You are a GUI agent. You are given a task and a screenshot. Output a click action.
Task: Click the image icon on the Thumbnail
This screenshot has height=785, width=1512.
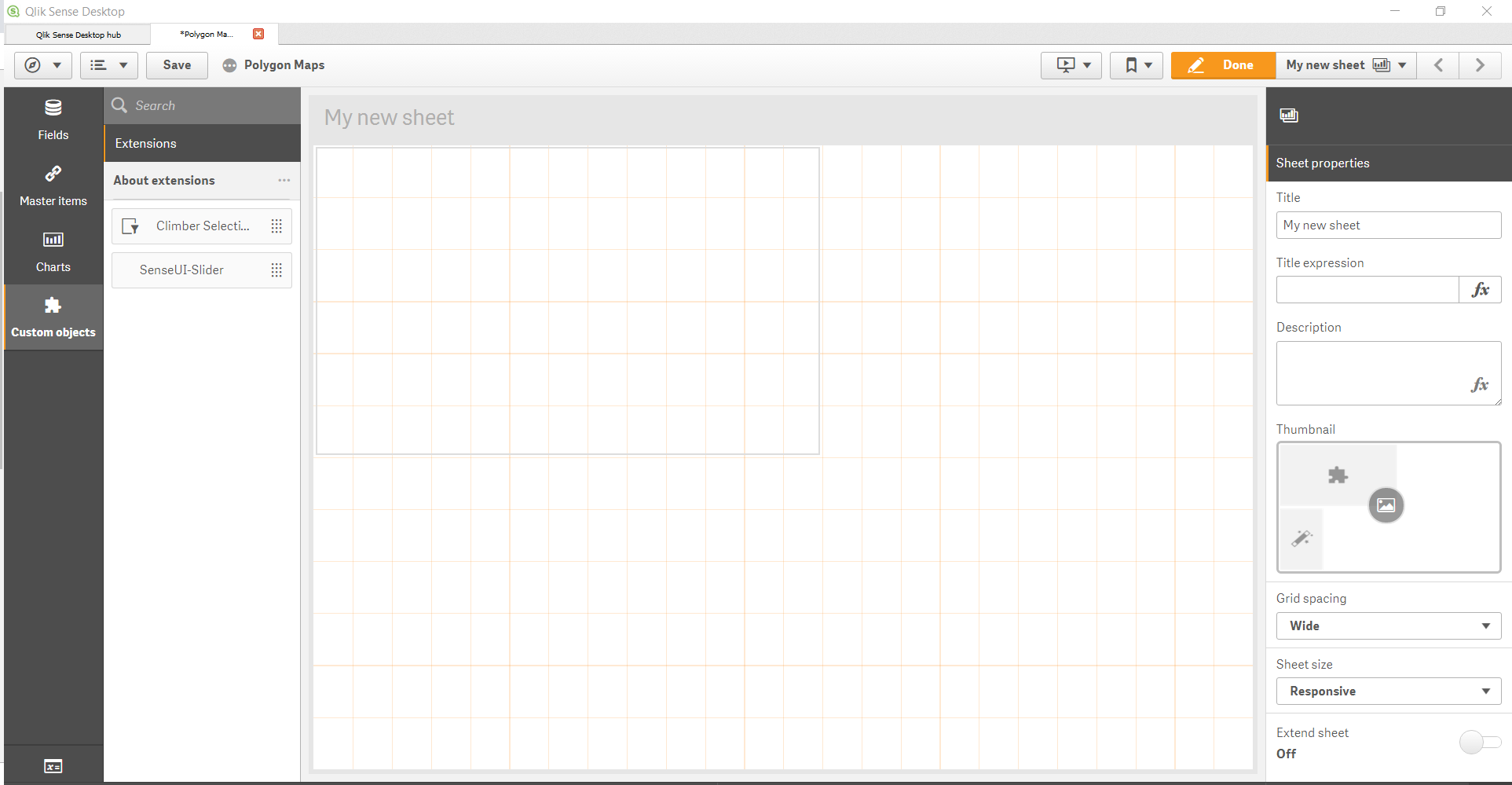pos(1386,505)
